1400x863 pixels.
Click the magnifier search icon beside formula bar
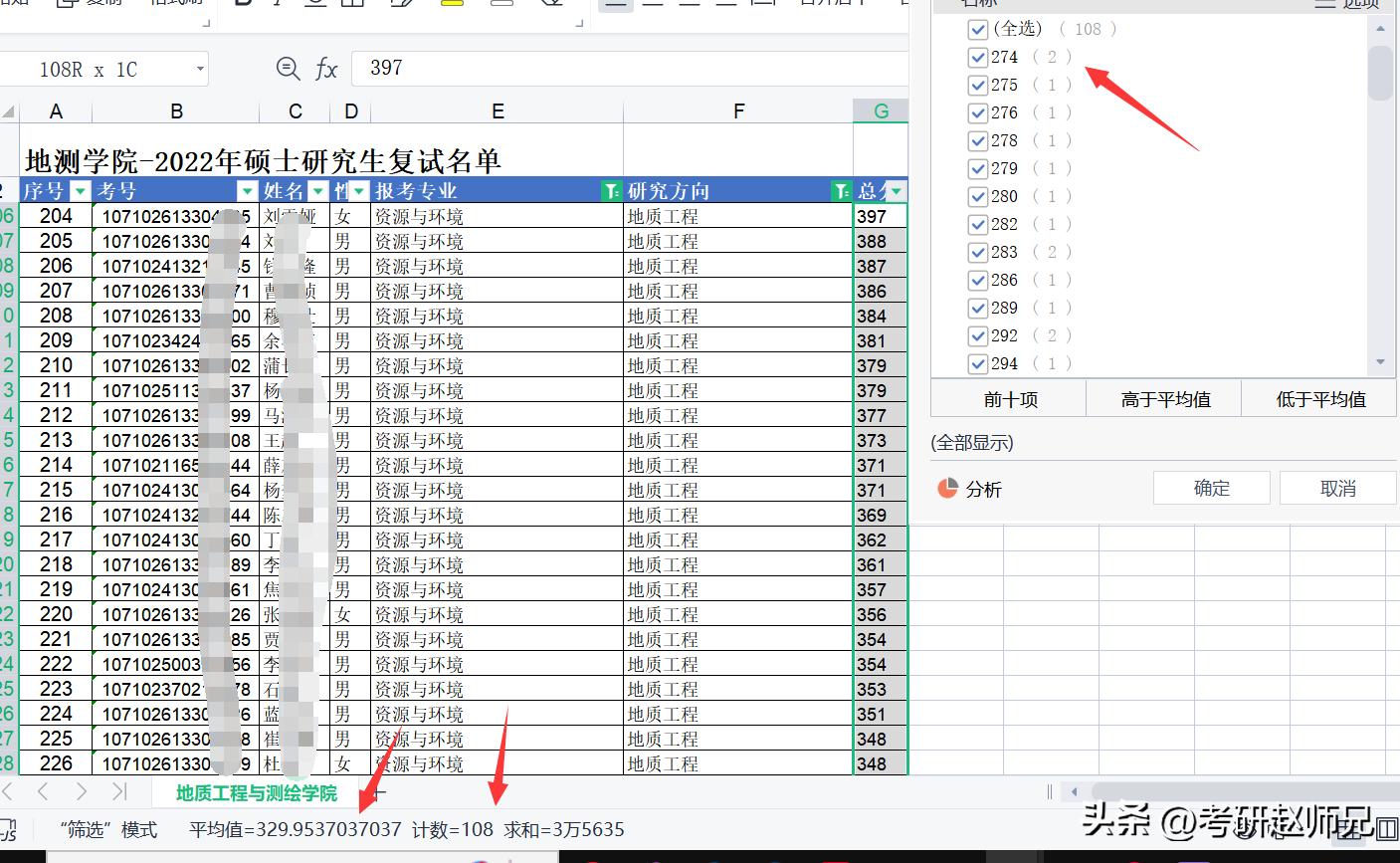(288, 69)
